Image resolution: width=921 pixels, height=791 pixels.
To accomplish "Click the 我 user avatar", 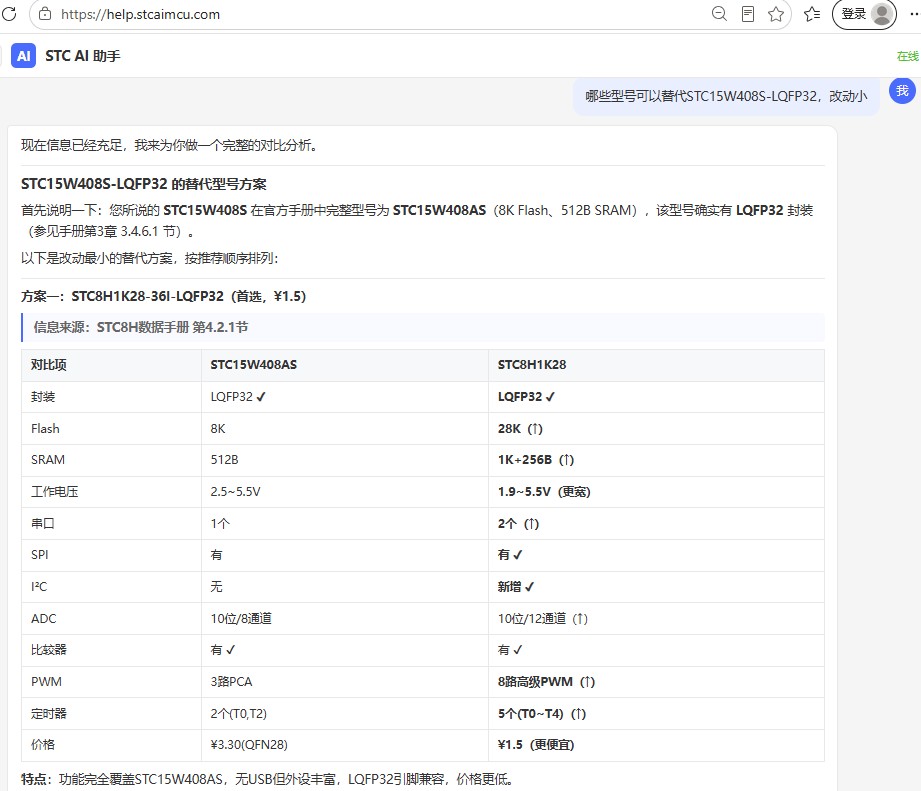I will pyautogui.click(x=902, y=91).
